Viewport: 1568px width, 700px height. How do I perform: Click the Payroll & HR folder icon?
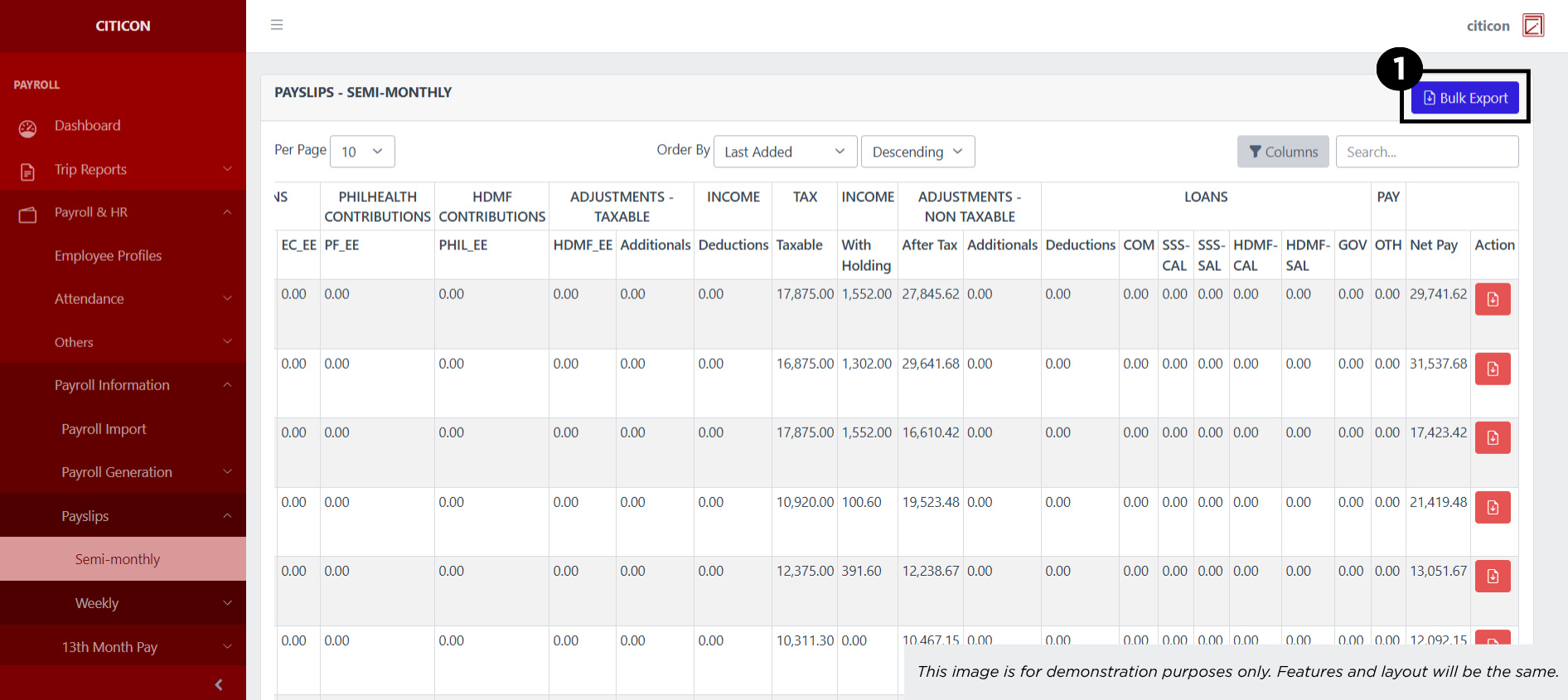27,215
